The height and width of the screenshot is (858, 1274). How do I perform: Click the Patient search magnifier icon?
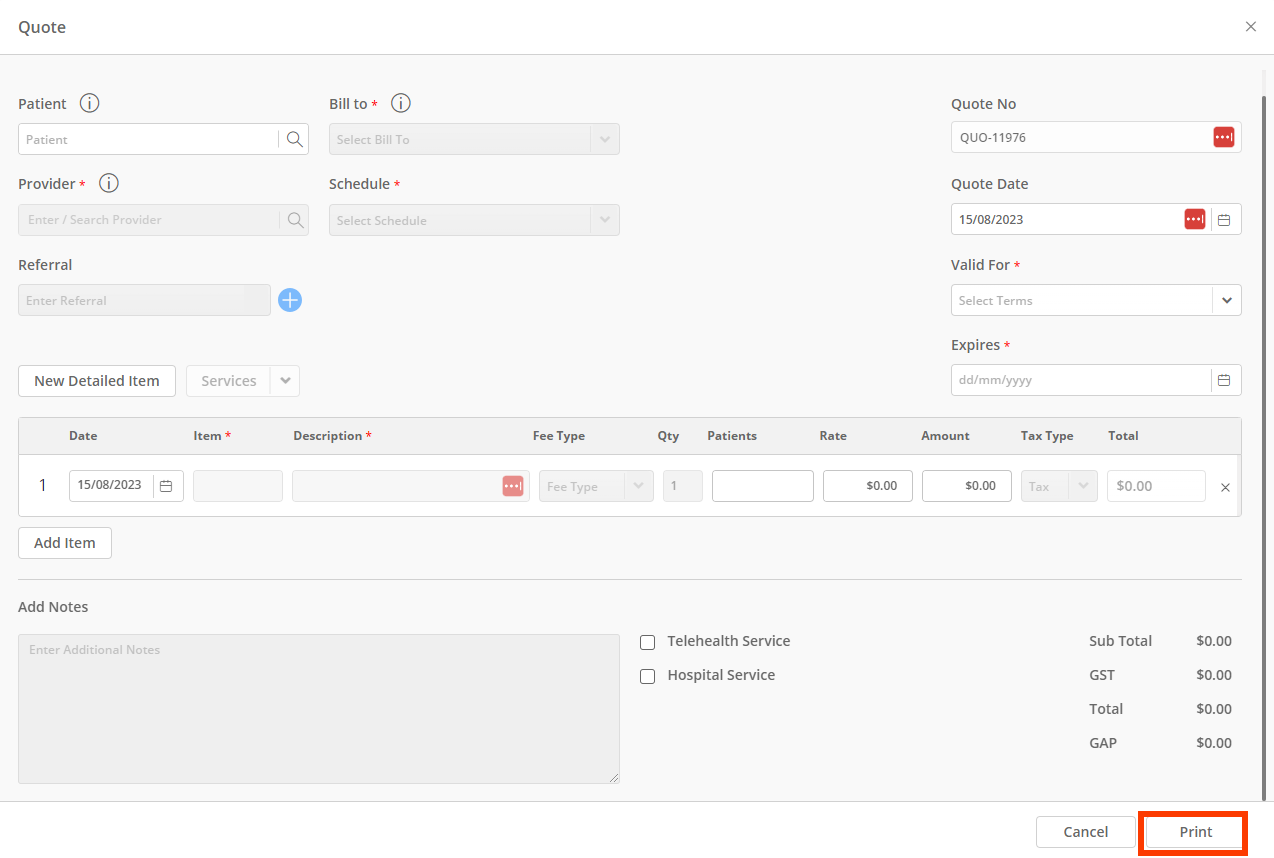pos(294,140)
